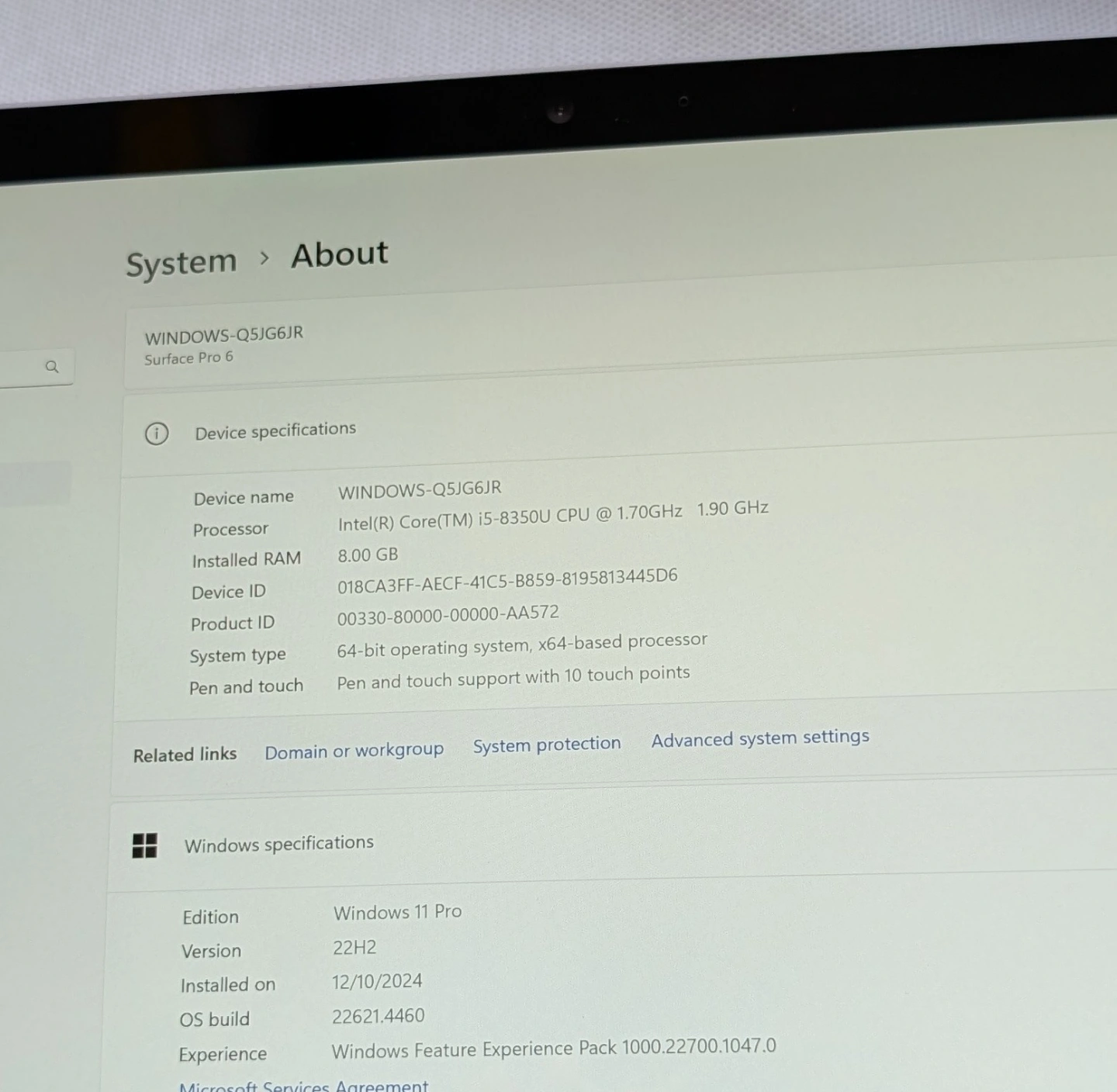Select the Pen and touch support value
This screenshot has width=1117, height=1092.
[513, 677]
